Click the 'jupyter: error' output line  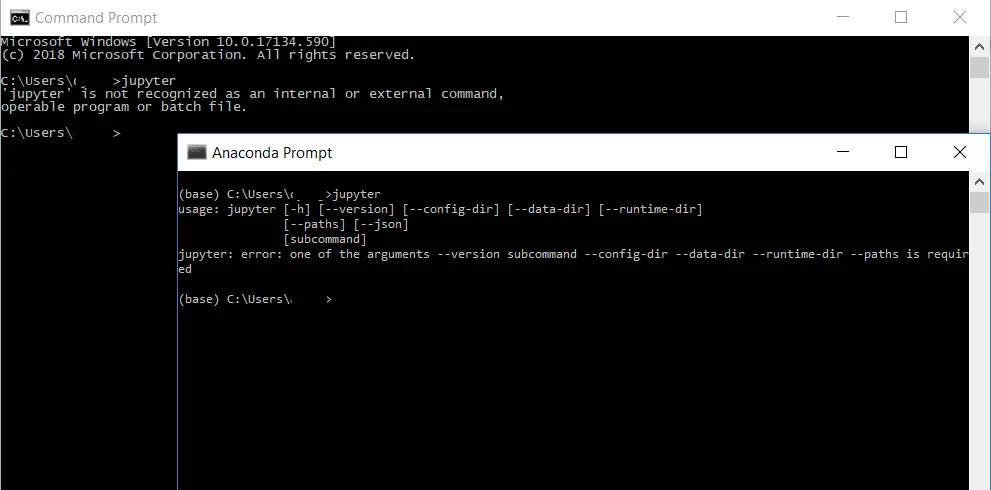pos(573,254)
